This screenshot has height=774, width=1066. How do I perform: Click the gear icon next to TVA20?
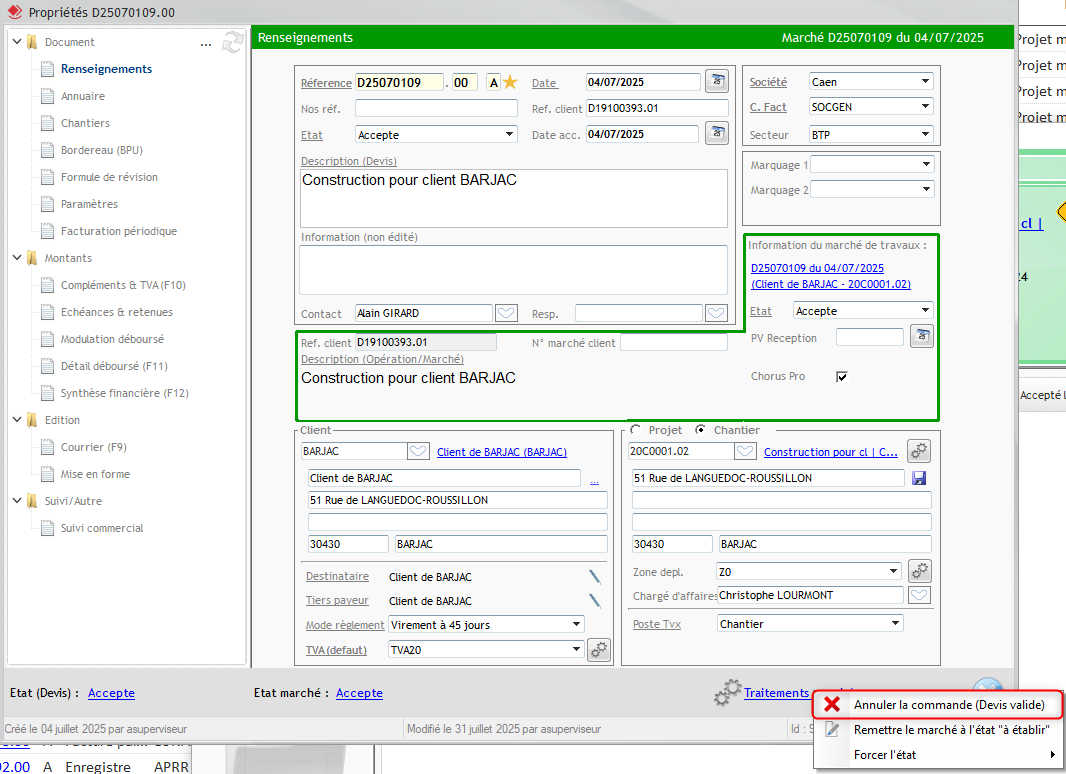tap(598, 649)
